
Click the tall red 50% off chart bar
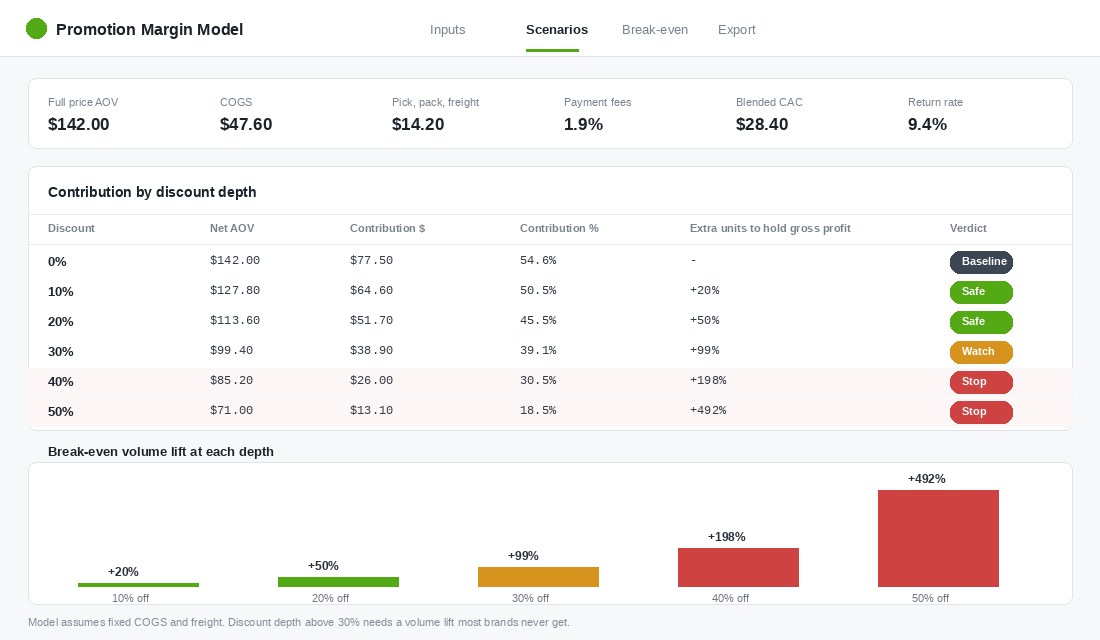click(938, 538)
